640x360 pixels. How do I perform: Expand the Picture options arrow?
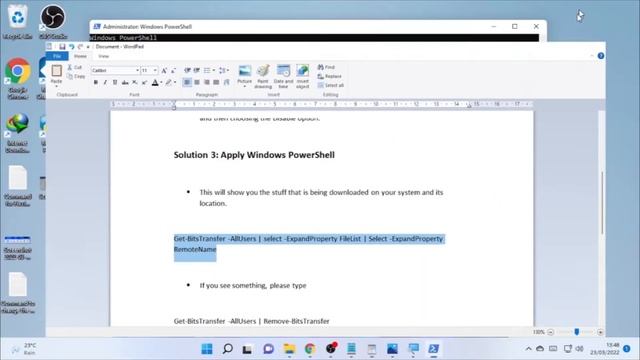coord(244,87)
